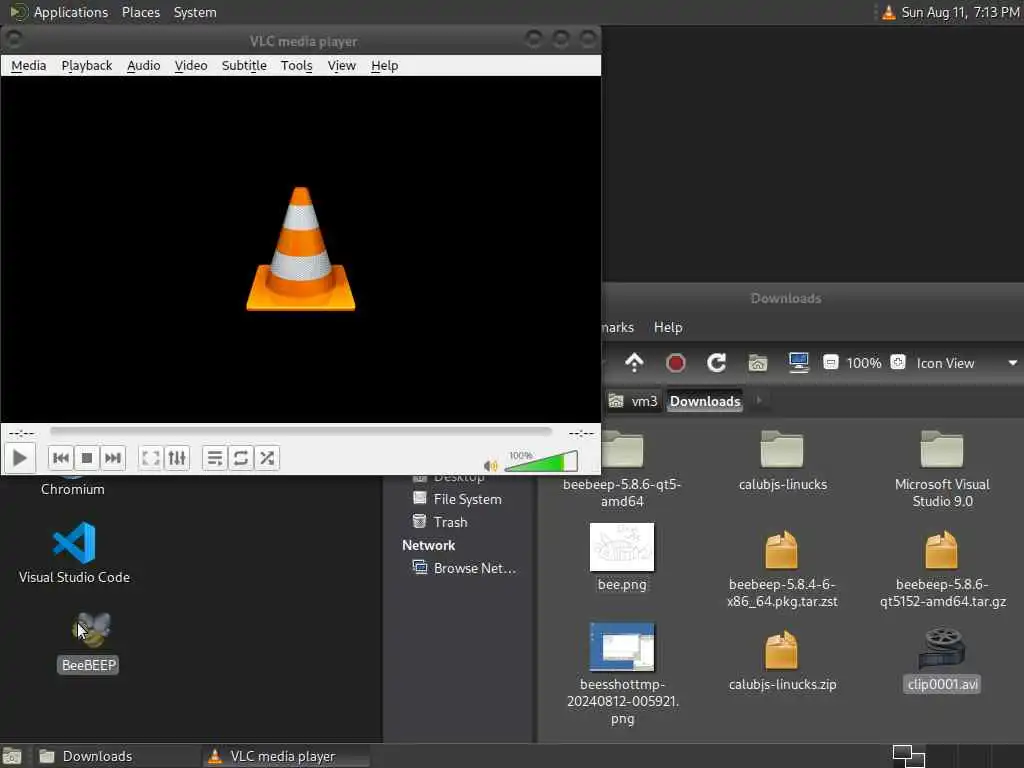Screen dimensions: 1024x768
Task: Zoom out in file manager
Action: click(x=831, y=362)
